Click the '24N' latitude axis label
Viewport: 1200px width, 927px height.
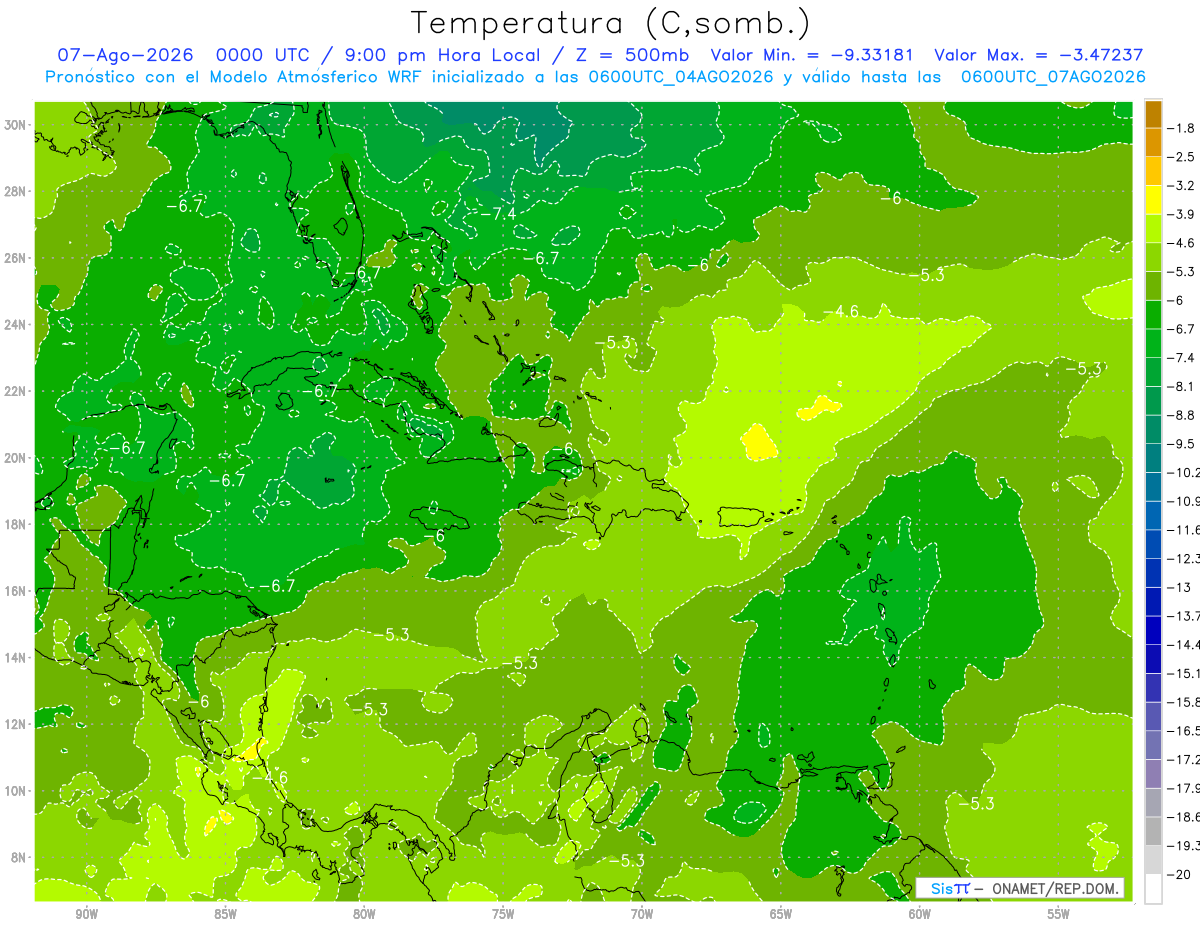(17, 325)
